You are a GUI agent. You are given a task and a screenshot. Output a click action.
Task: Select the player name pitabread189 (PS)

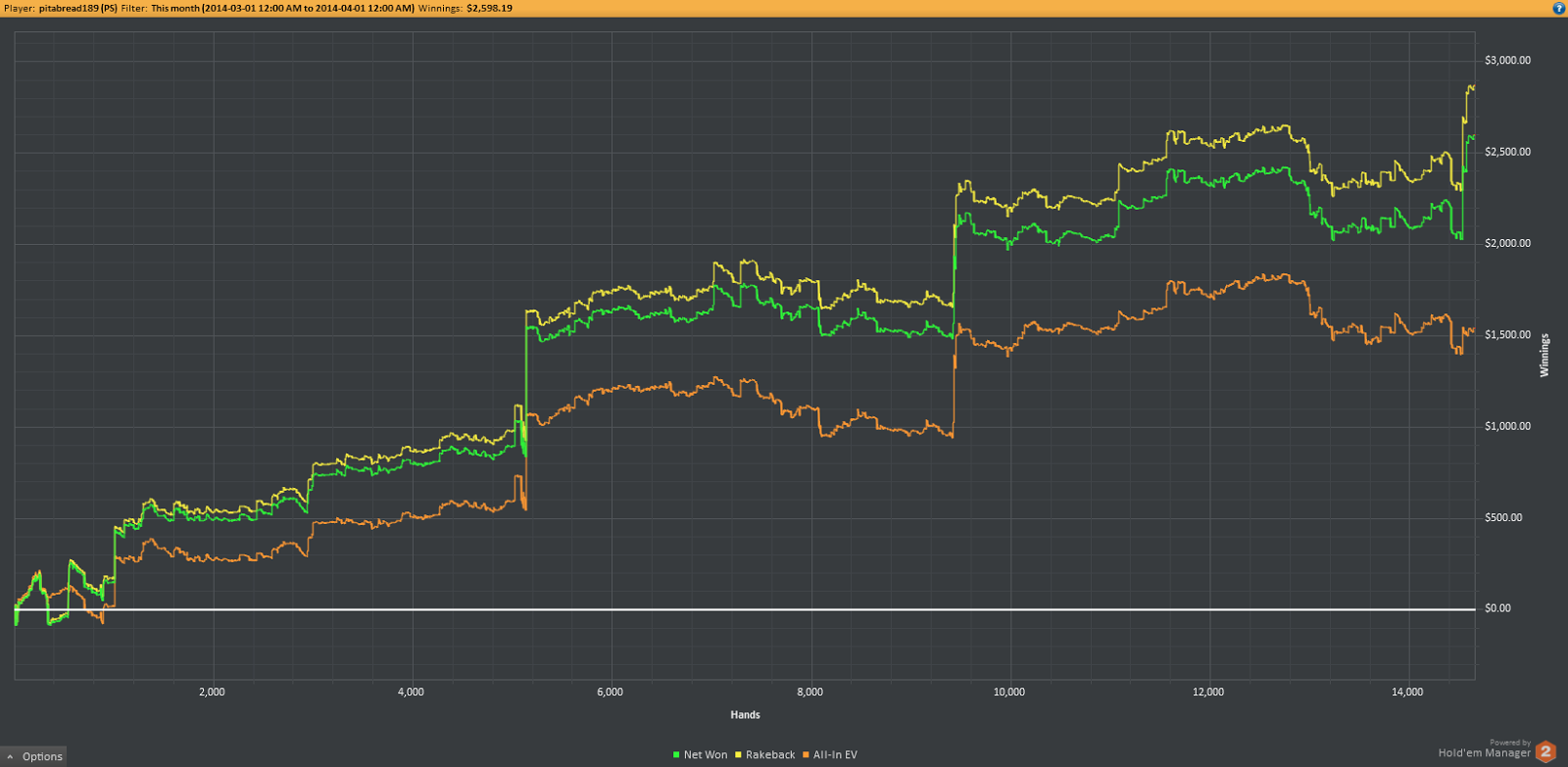tap(78, 8)
